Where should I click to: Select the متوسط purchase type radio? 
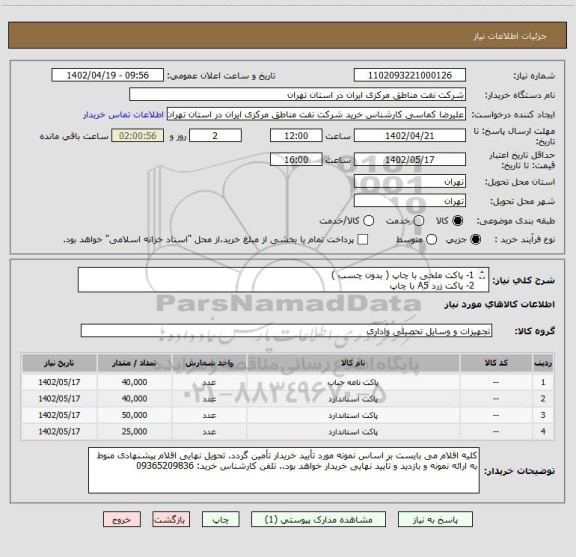[x=431, y=240]
